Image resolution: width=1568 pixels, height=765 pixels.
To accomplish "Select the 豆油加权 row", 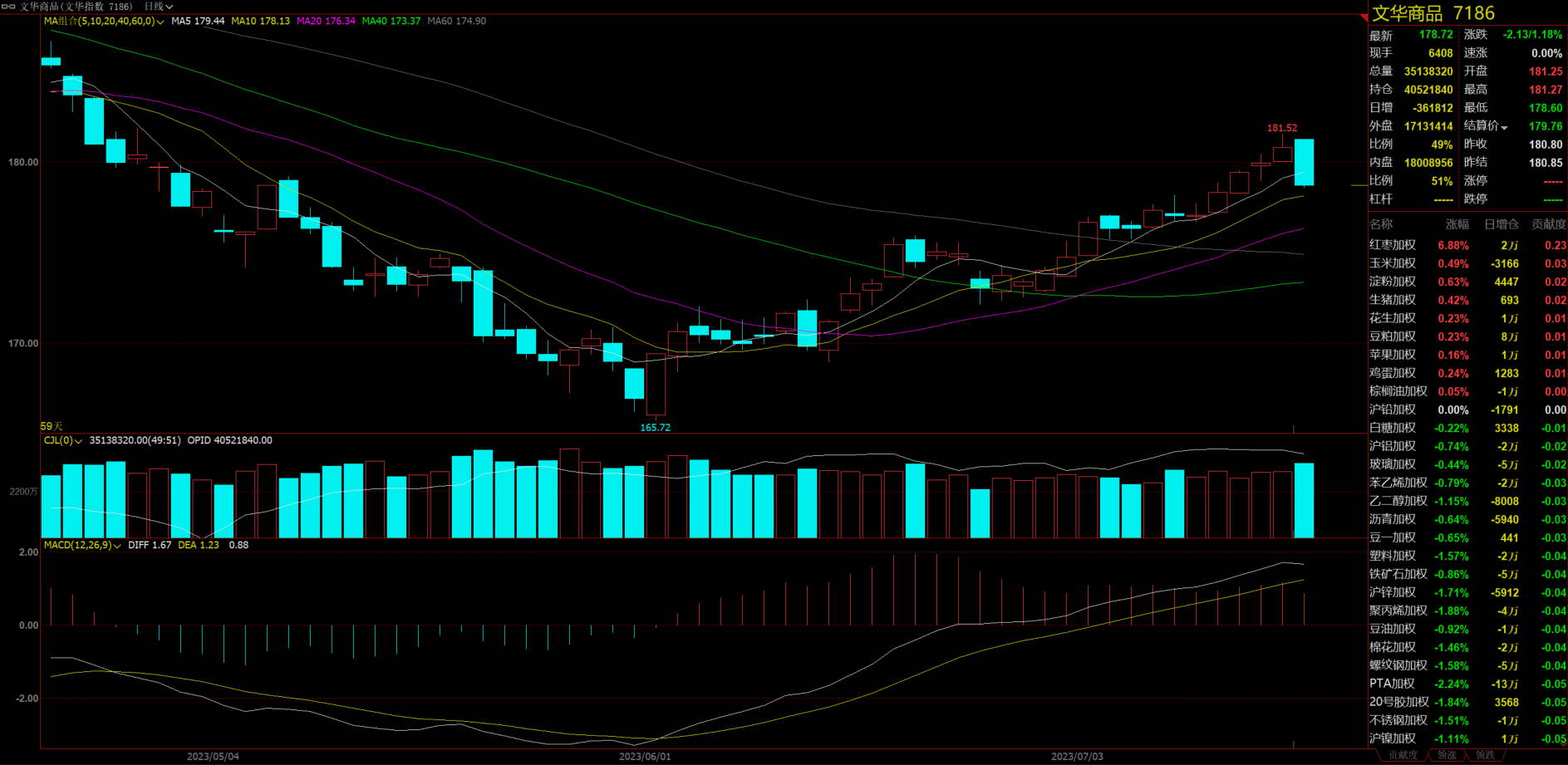I will pos(1467,630).
